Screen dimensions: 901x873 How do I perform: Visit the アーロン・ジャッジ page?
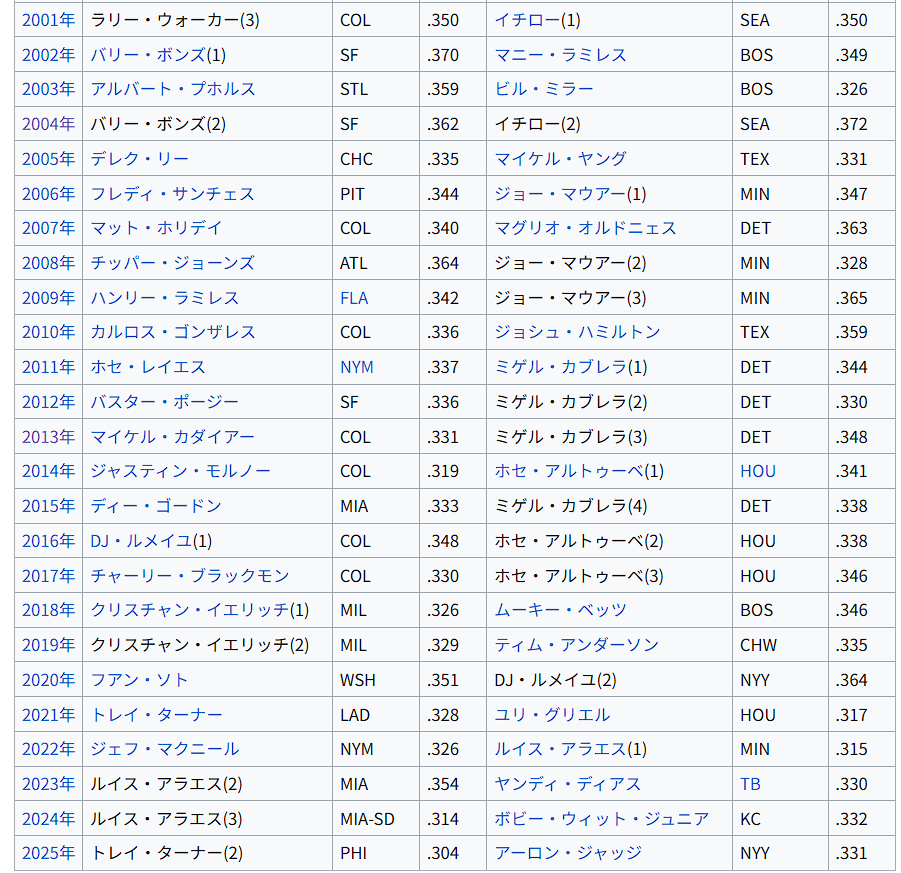(568, 853)
